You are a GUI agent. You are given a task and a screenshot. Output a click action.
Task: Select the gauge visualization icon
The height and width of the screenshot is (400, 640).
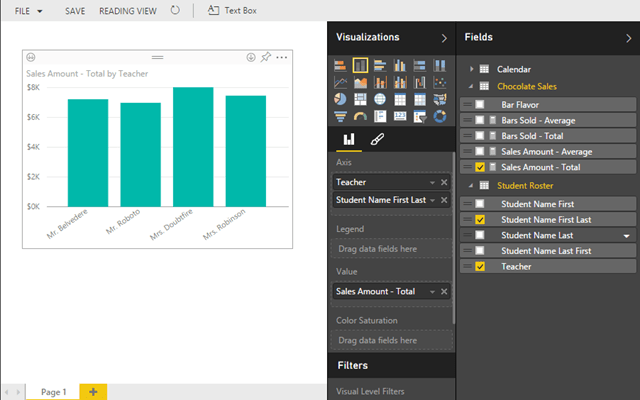click(360, 116)
